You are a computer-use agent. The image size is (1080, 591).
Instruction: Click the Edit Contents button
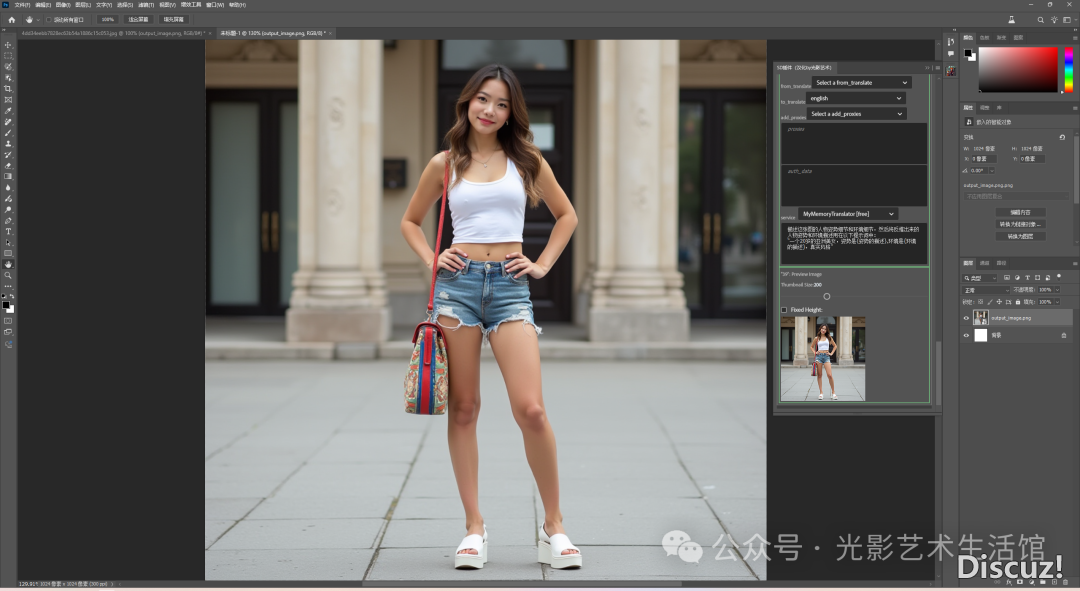click(1020, 212)
